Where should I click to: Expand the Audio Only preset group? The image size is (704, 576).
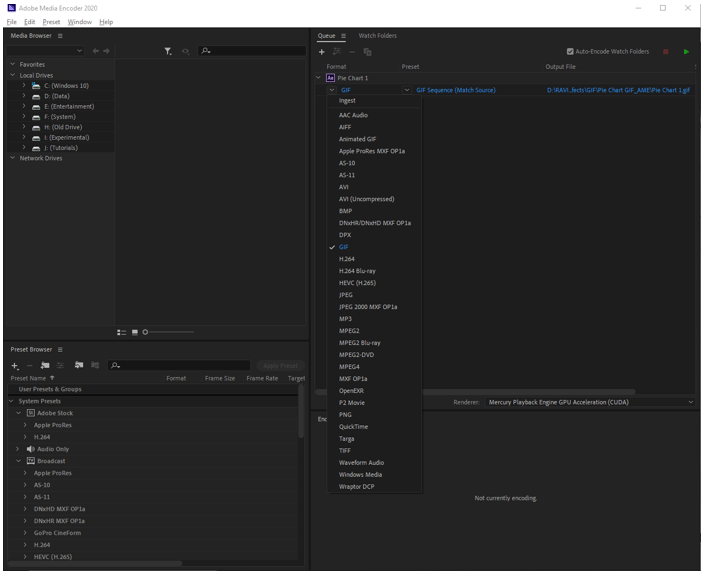point(18,449)
